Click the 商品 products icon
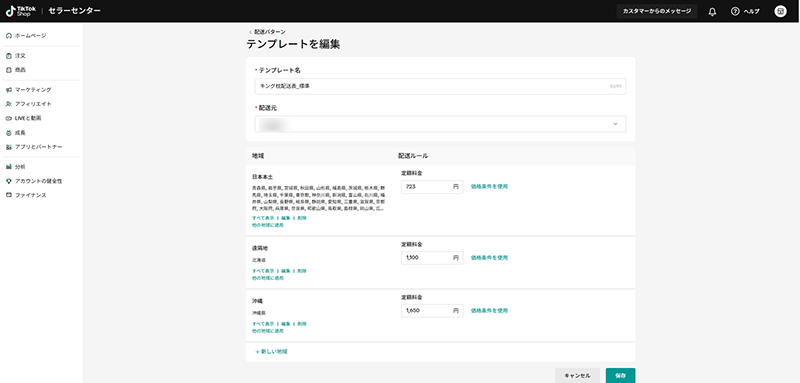 (x=9, y=69)
